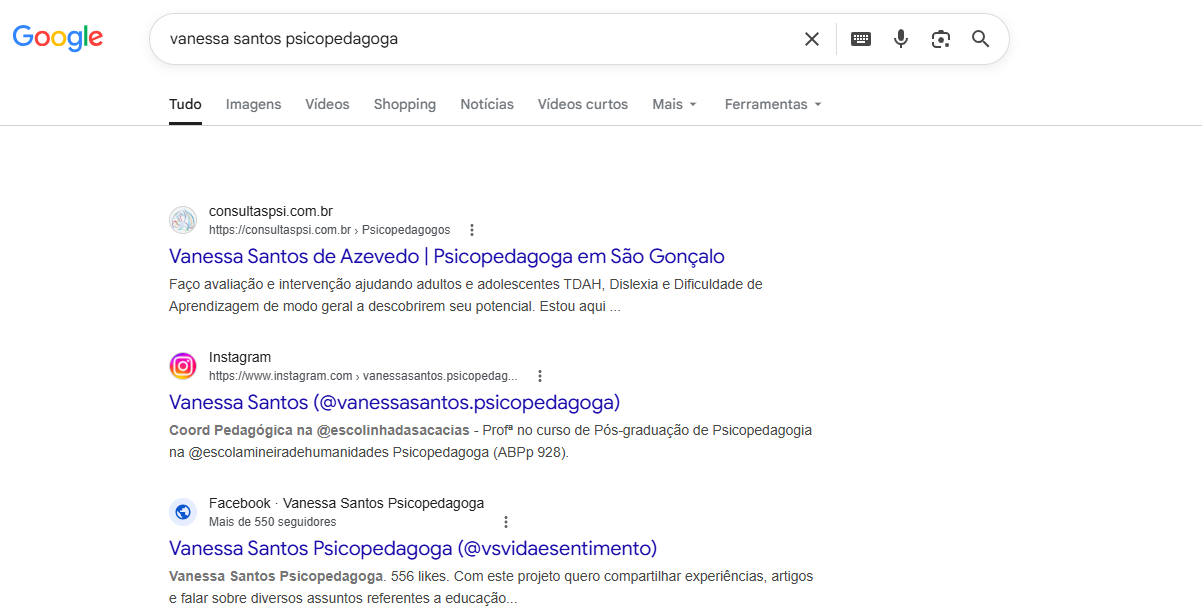This screenshot has height=615, width=1202.
Task: Switch to the Imagens tab
Action: [x=254, y=104]
